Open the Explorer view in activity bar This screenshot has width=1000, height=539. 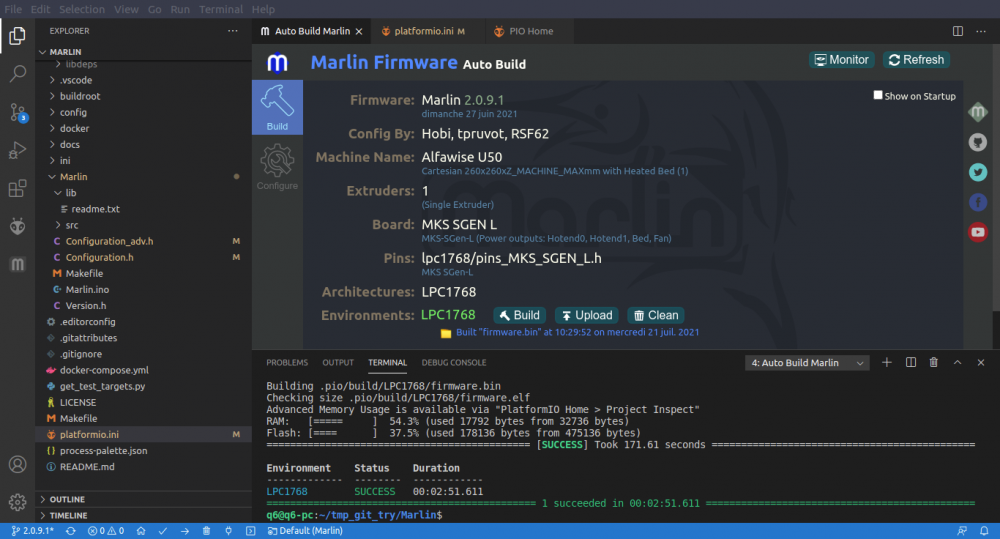(17, 36)
